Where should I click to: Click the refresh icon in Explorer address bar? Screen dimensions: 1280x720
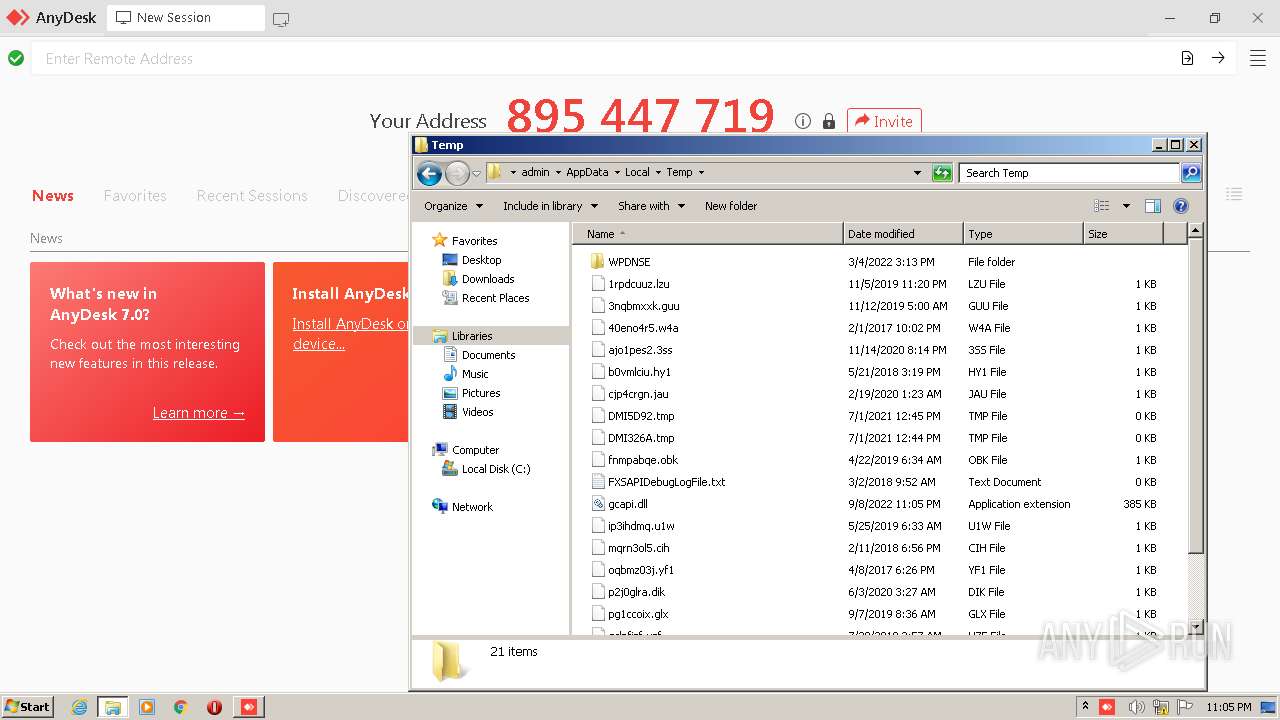click(x=942, y=173)
